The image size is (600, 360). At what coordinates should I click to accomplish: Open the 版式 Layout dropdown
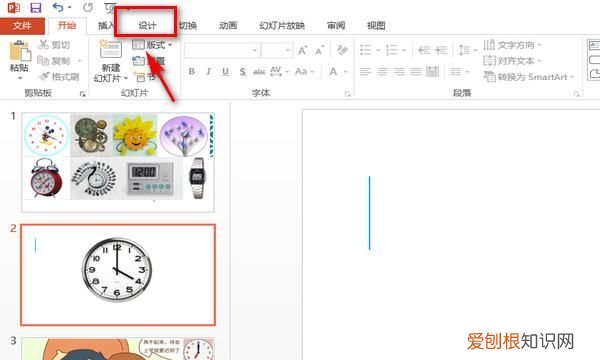pos(152,45)
